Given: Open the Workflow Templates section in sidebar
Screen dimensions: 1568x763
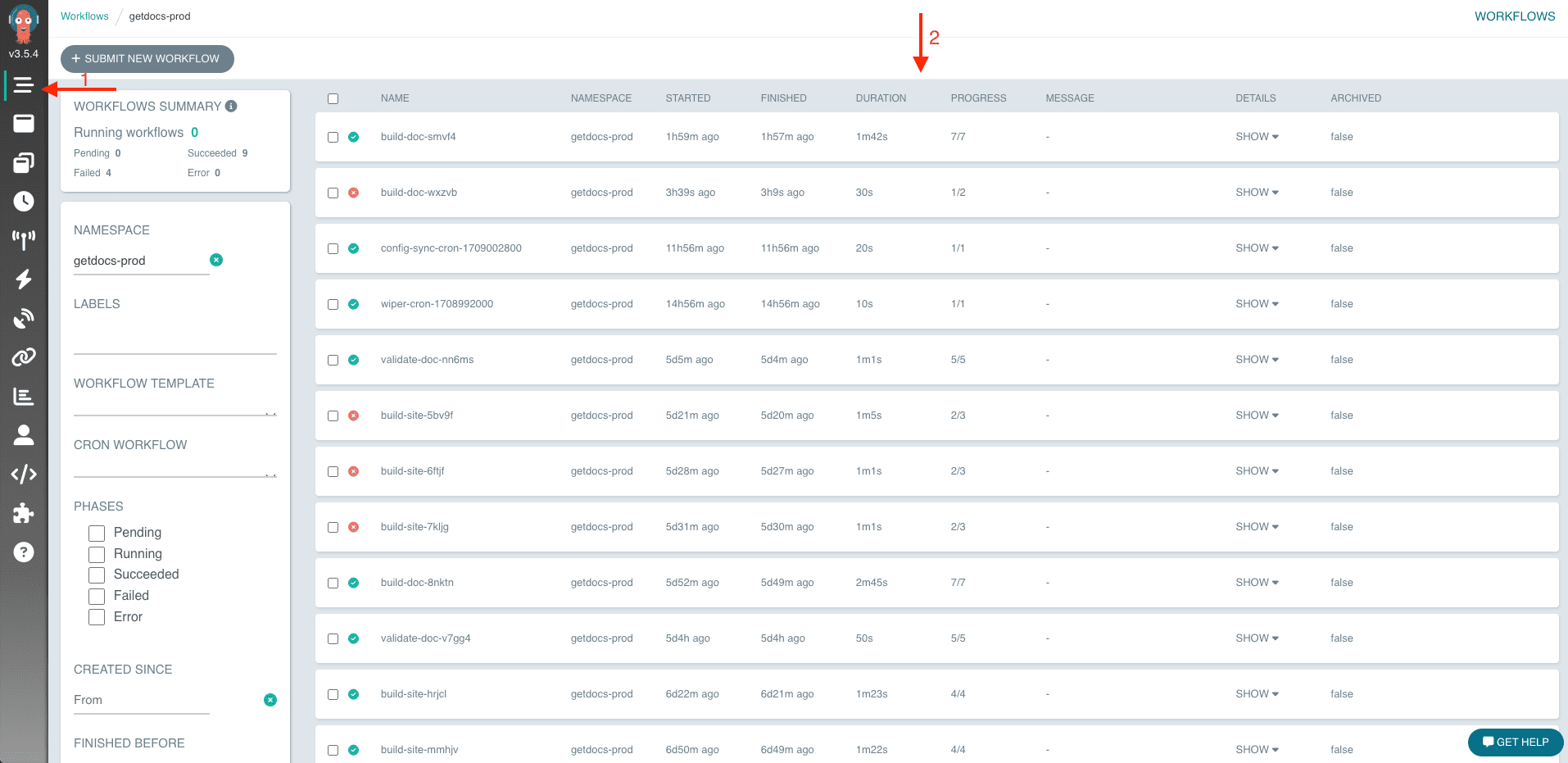Looking at the screenshot, I should coord(24,162).
